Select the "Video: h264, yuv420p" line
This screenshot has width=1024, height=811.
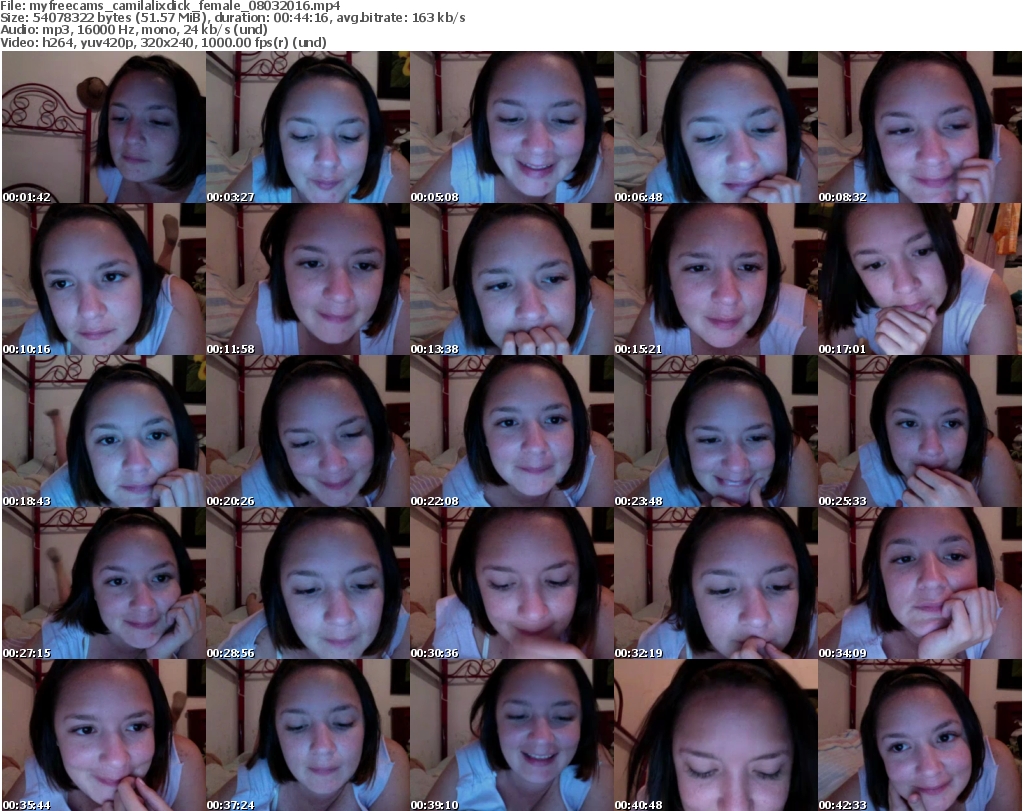coord(163,42)
